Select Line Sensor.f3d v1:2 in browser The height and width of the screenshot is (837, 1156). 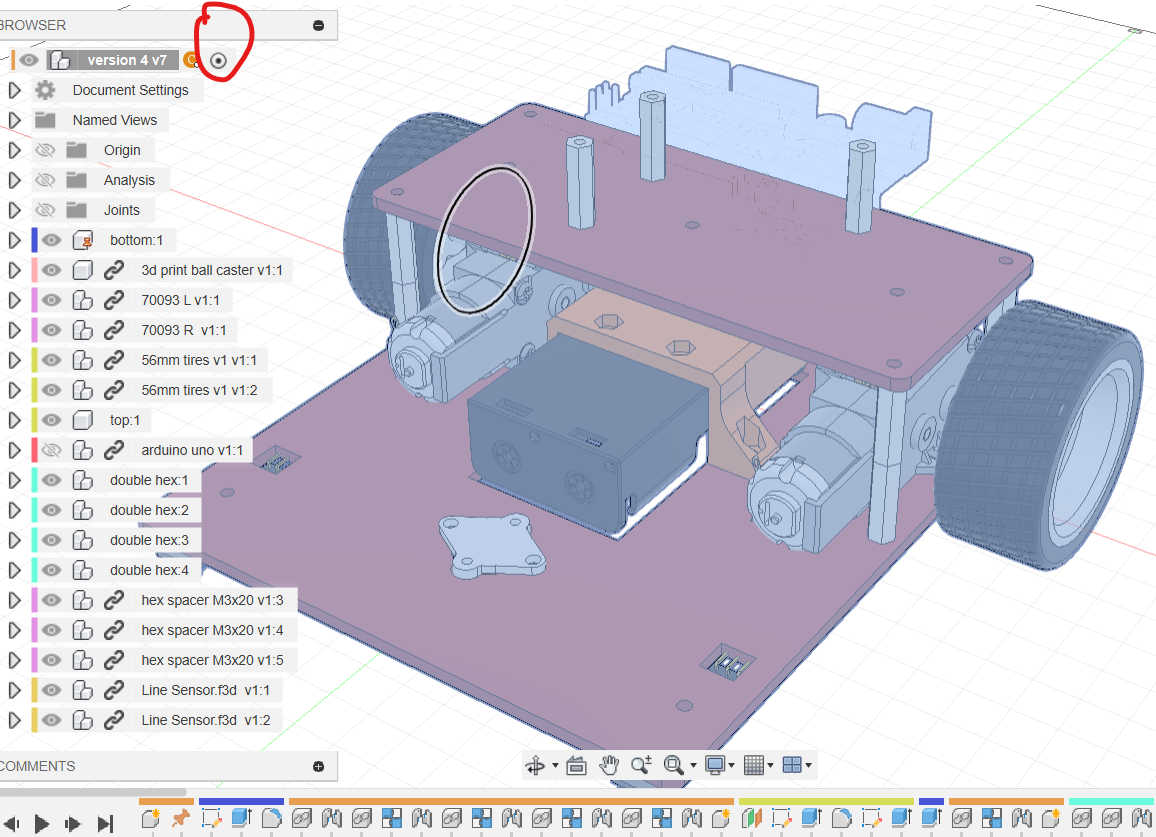[205, 720]
